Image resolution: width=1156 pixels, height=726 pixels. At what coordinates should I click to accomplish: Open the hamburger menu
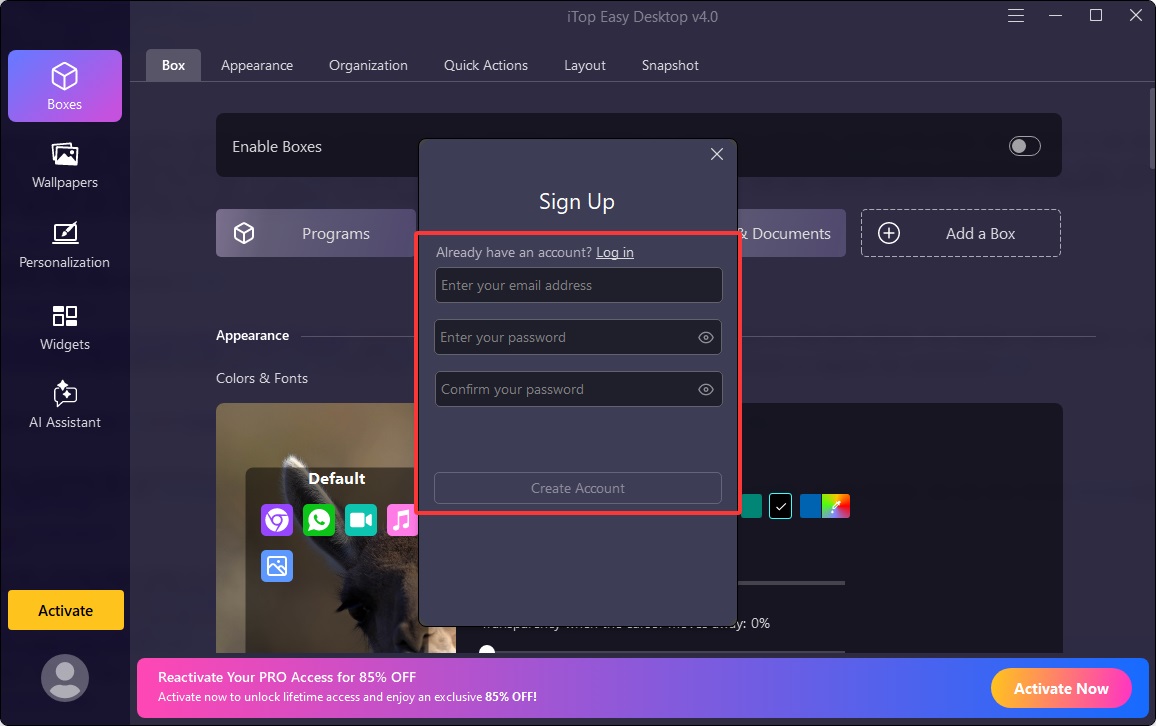click(x=1015, y=16)
